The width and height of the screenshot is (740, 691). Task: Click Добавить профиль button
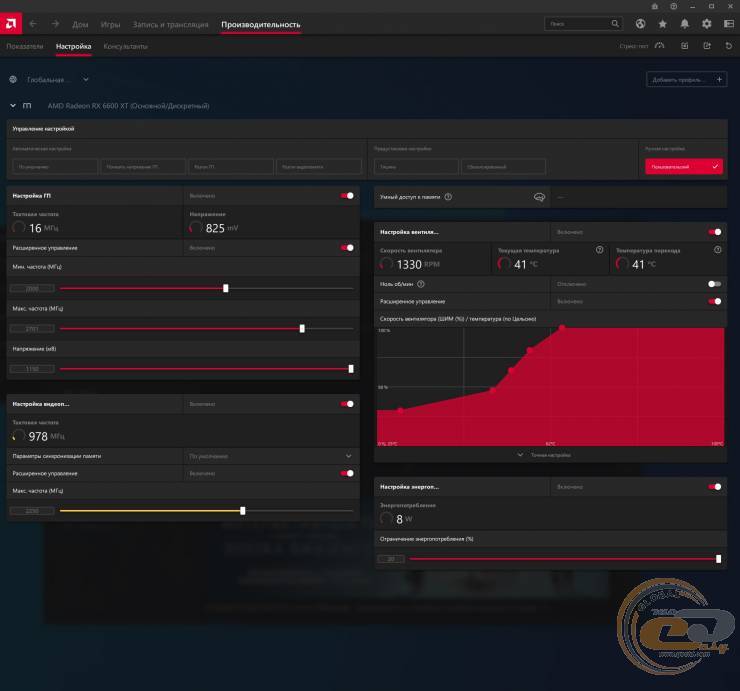click(x=686, y=80)
